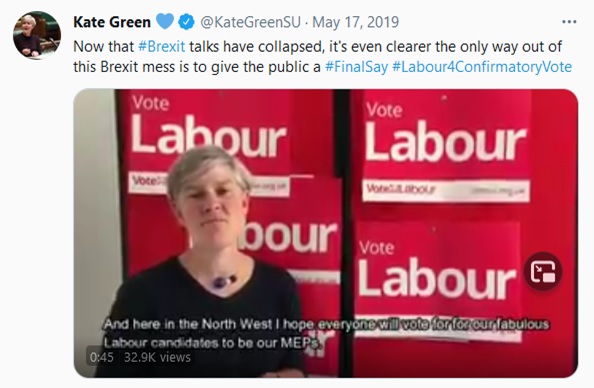Open the tweet via the May 17, 2019 timestamp
This screenshot has width=594, height=388.
pyautogui.click(x=355, y=22)
